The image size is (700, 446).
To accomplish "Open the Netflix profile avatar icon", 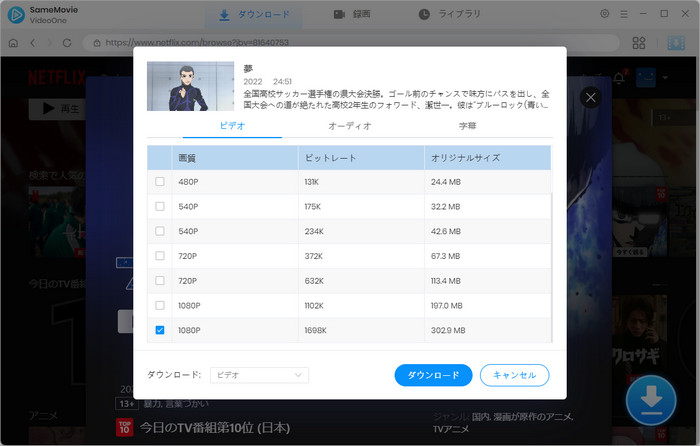I will (x=646, y=78).
